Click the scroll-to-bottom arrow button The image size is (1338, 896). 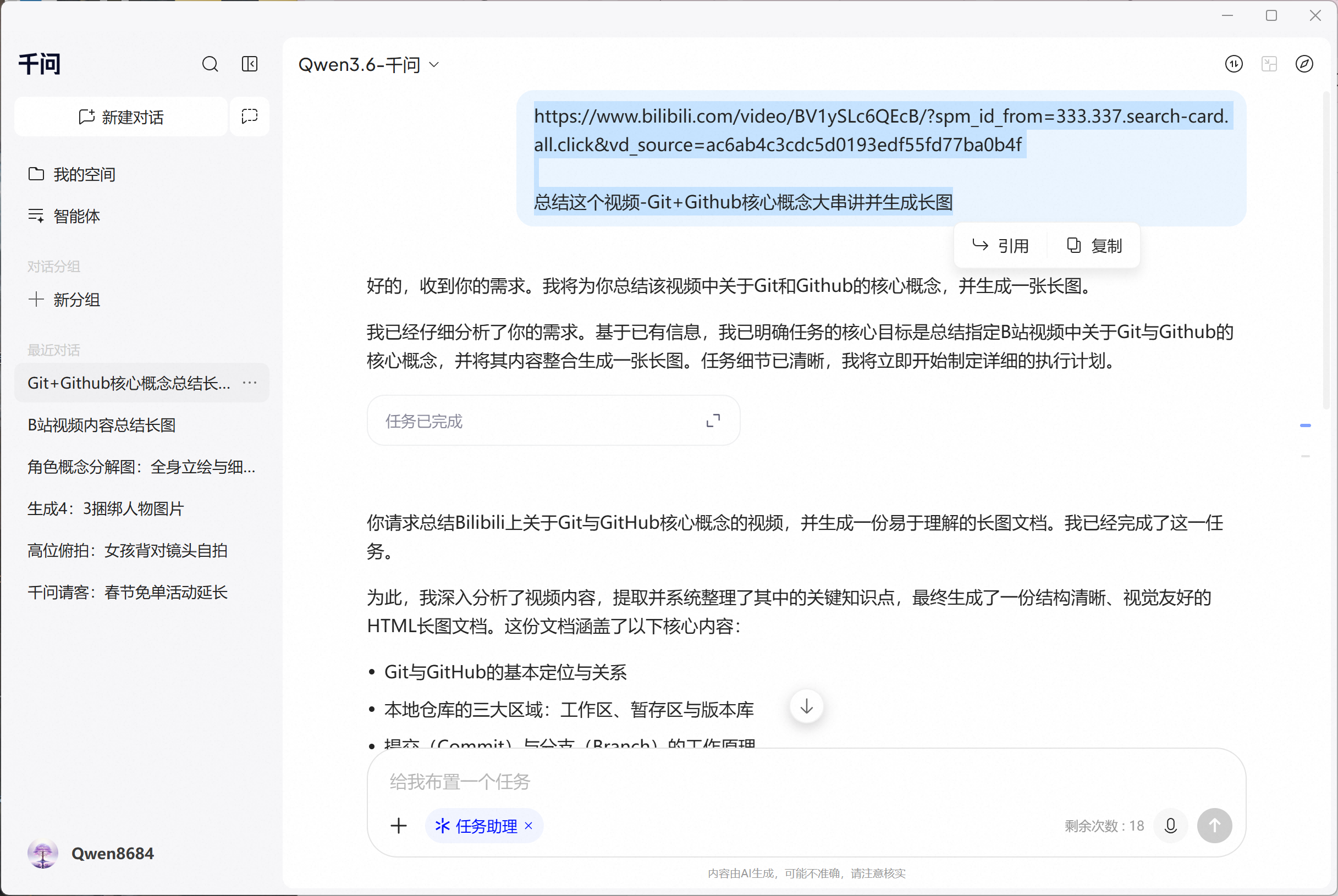click(806, 707)
